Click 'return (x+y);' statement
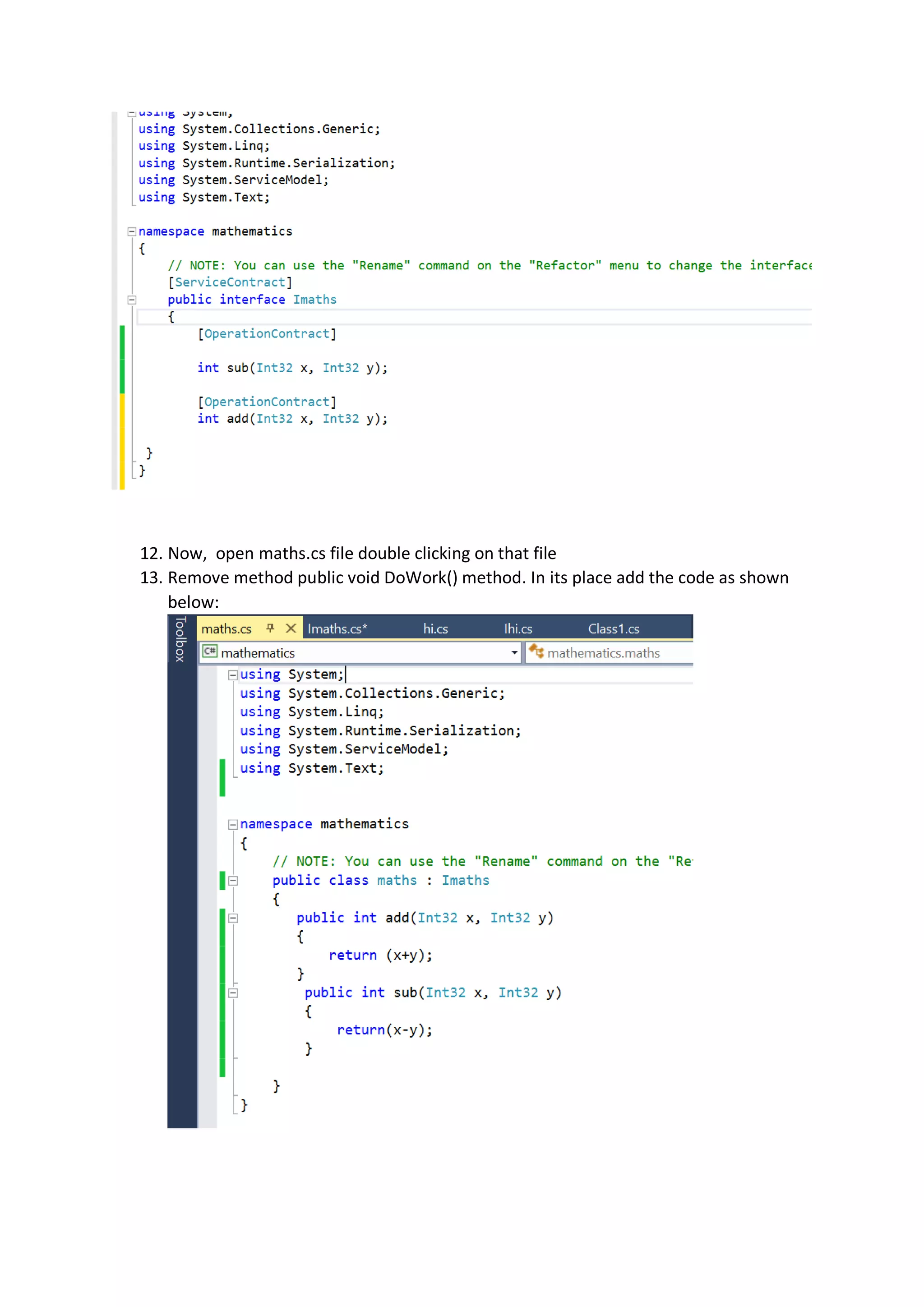This screenshot has height=1307, width=924. click(x=381, y=955)
